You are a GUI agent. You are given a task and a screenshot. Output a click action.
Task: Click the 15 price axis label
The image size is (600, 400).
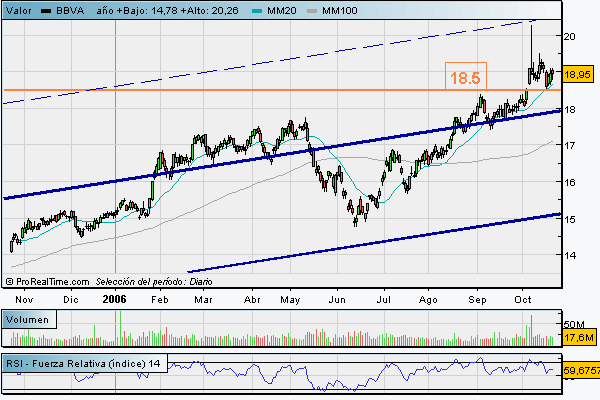point(569,219)
